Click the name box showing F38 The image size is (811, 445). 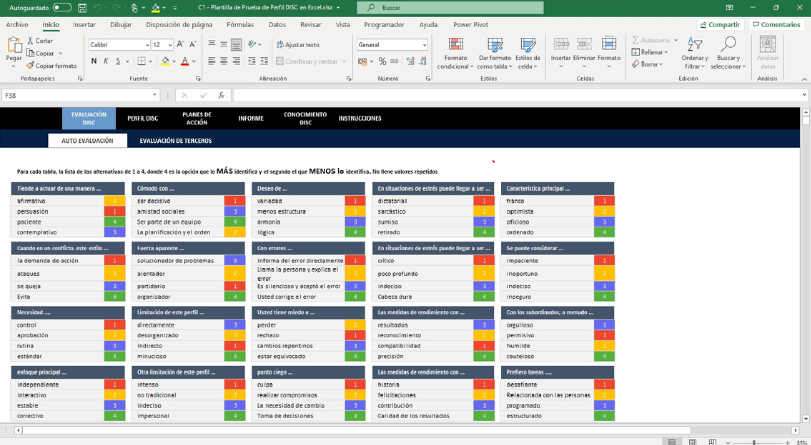pos(80,95)
